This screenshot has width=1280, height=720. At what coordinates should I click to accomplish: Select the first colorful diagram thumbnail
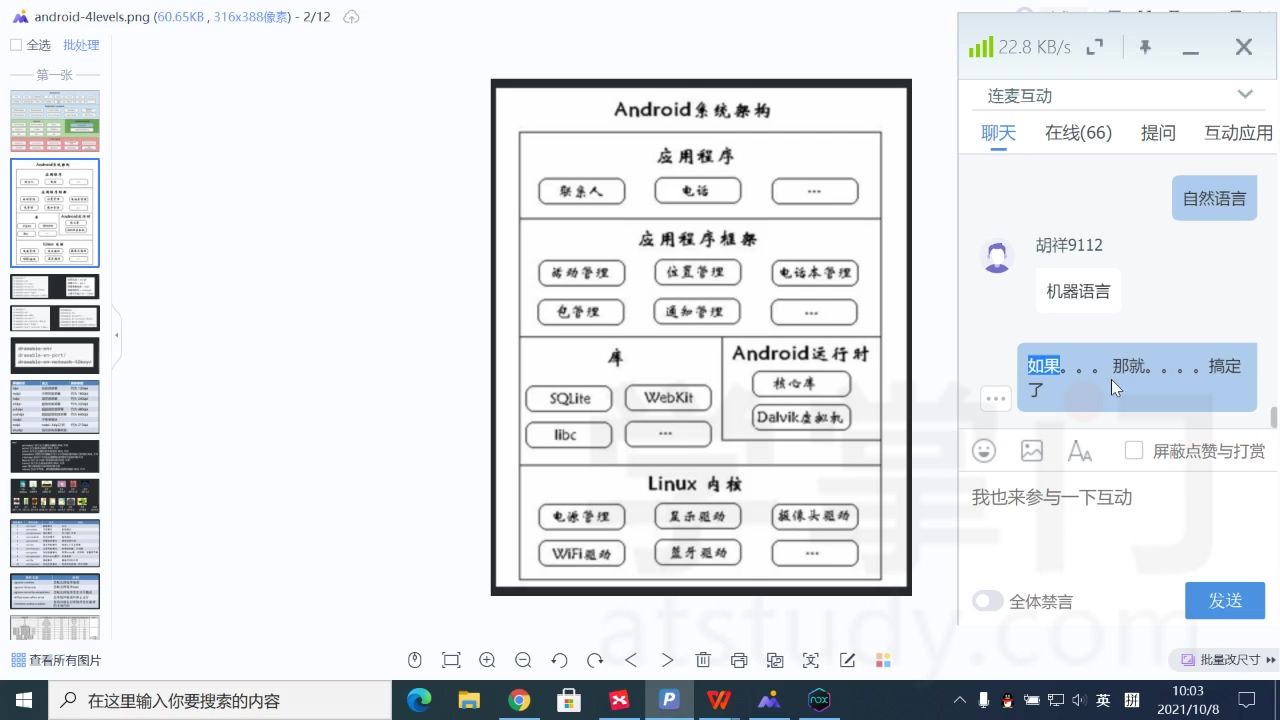[x=55, y=121]
